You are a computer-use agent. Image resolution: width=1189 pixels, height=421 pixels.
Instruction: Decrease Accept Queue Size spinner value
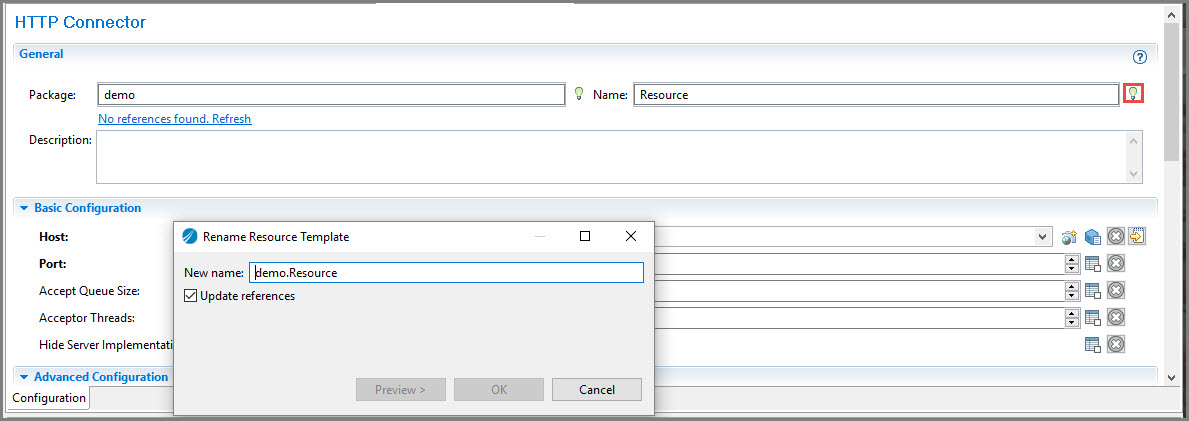(1071, 295)
